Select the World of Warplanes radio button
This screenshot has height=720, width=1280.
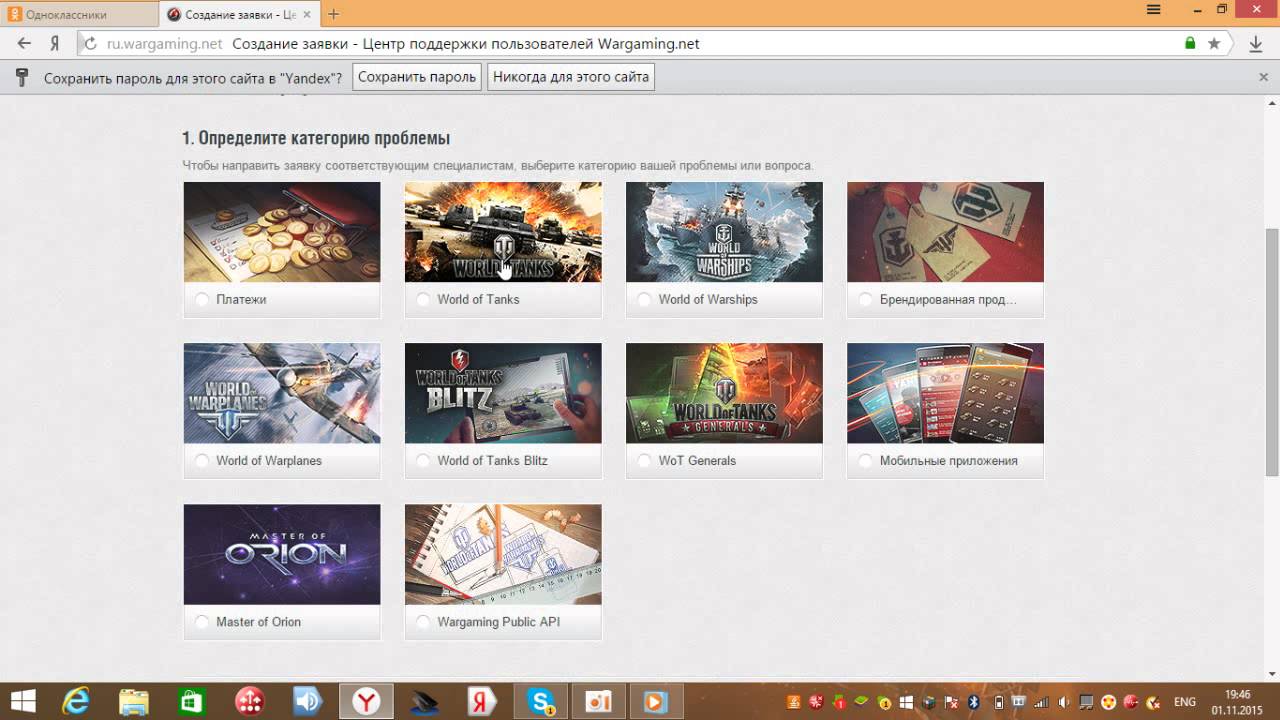click(203, 460)
